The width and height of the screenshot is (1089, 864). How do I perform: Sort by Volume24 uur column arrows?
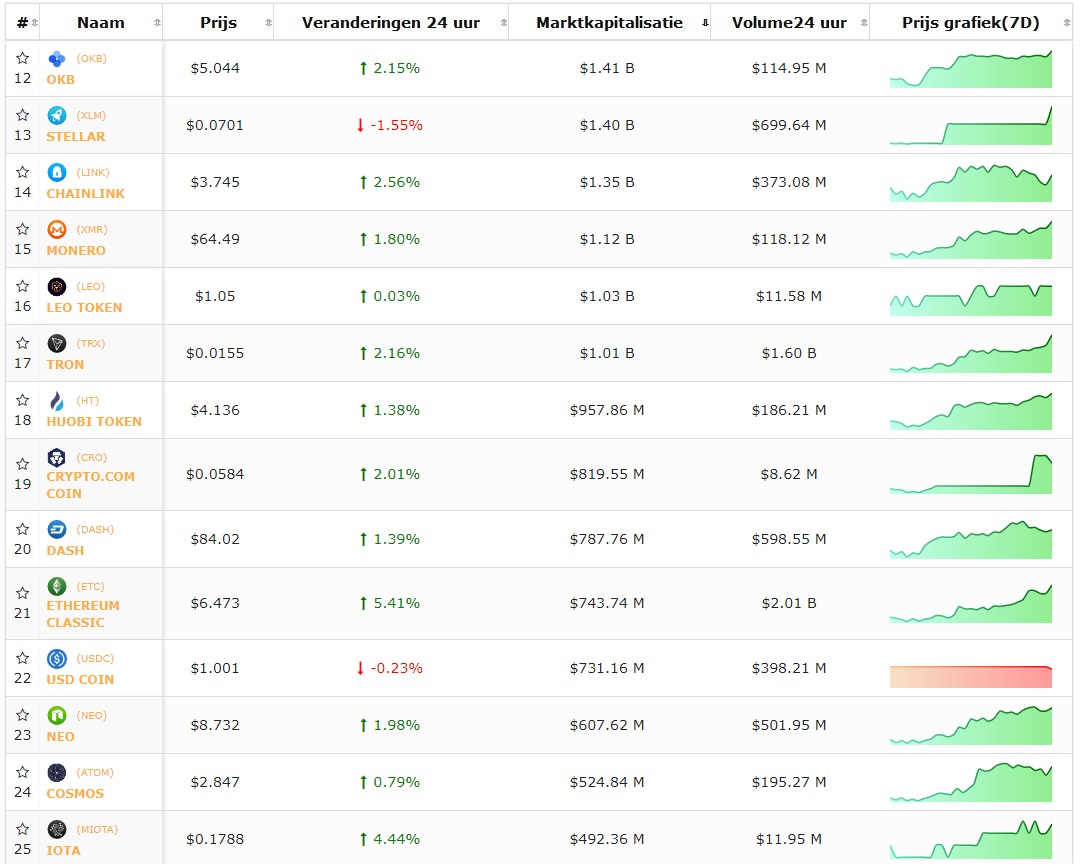tap(863, 23)
